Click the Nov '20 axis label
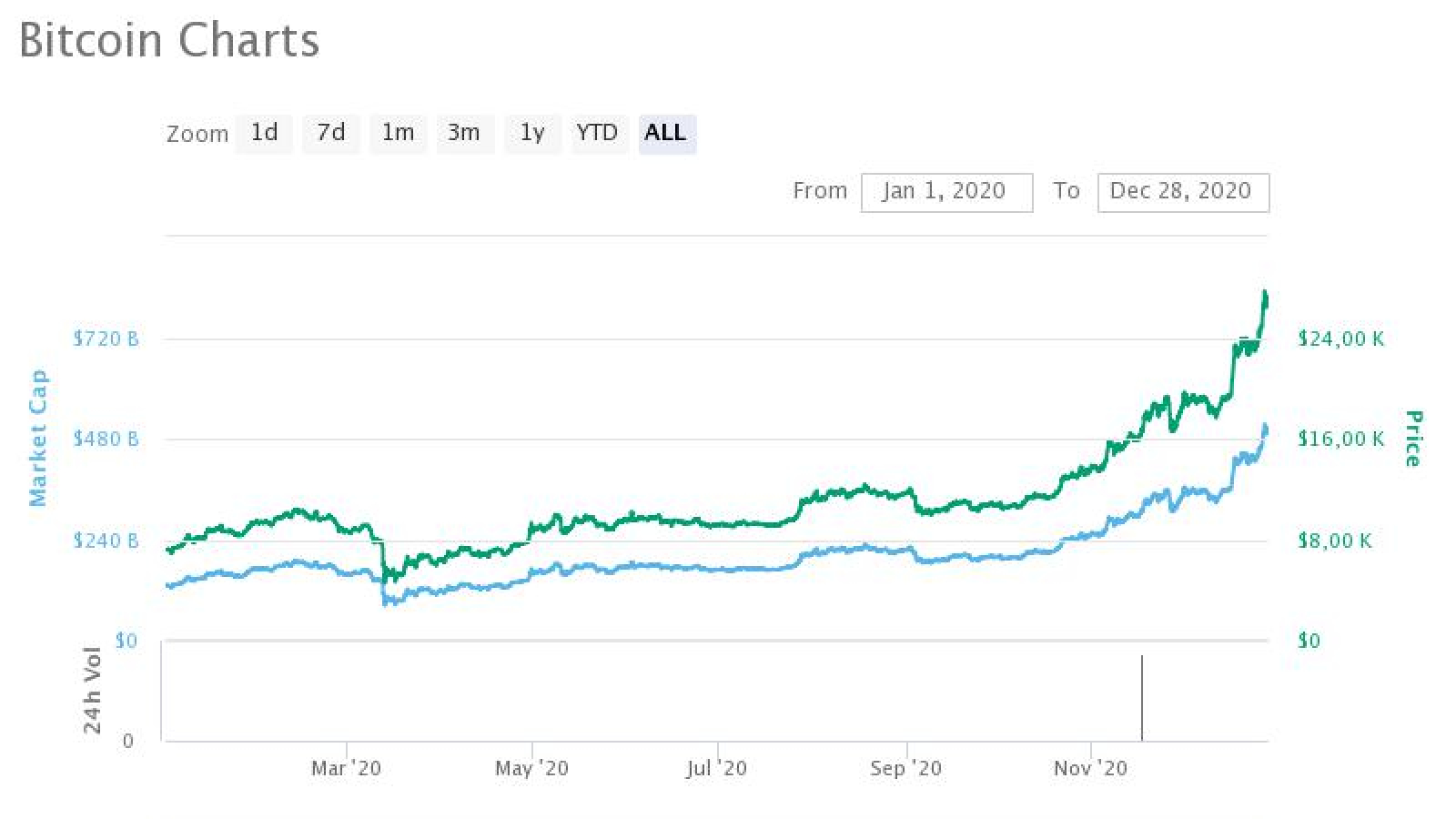 (x=1090, y=769)
